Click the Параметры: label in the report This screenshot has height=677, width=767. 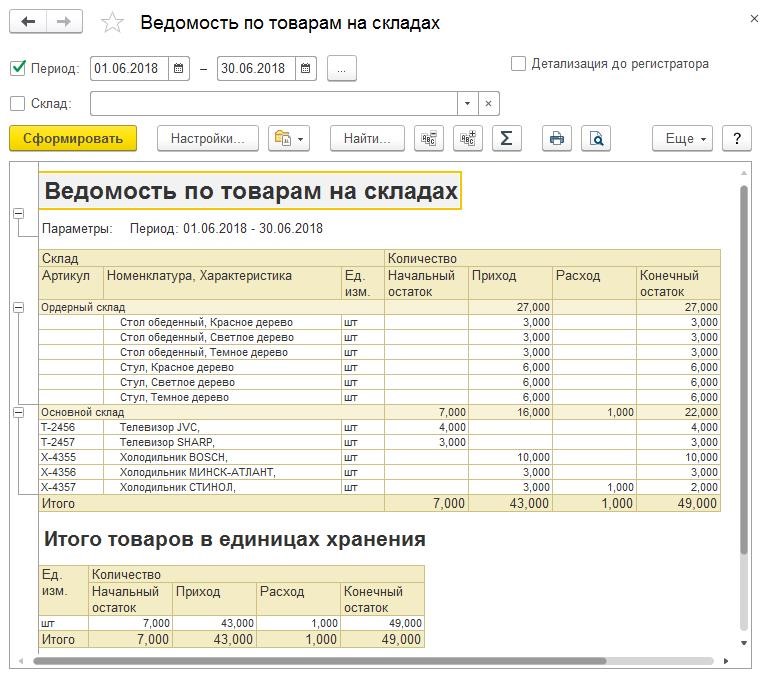[x=77, y=228]
